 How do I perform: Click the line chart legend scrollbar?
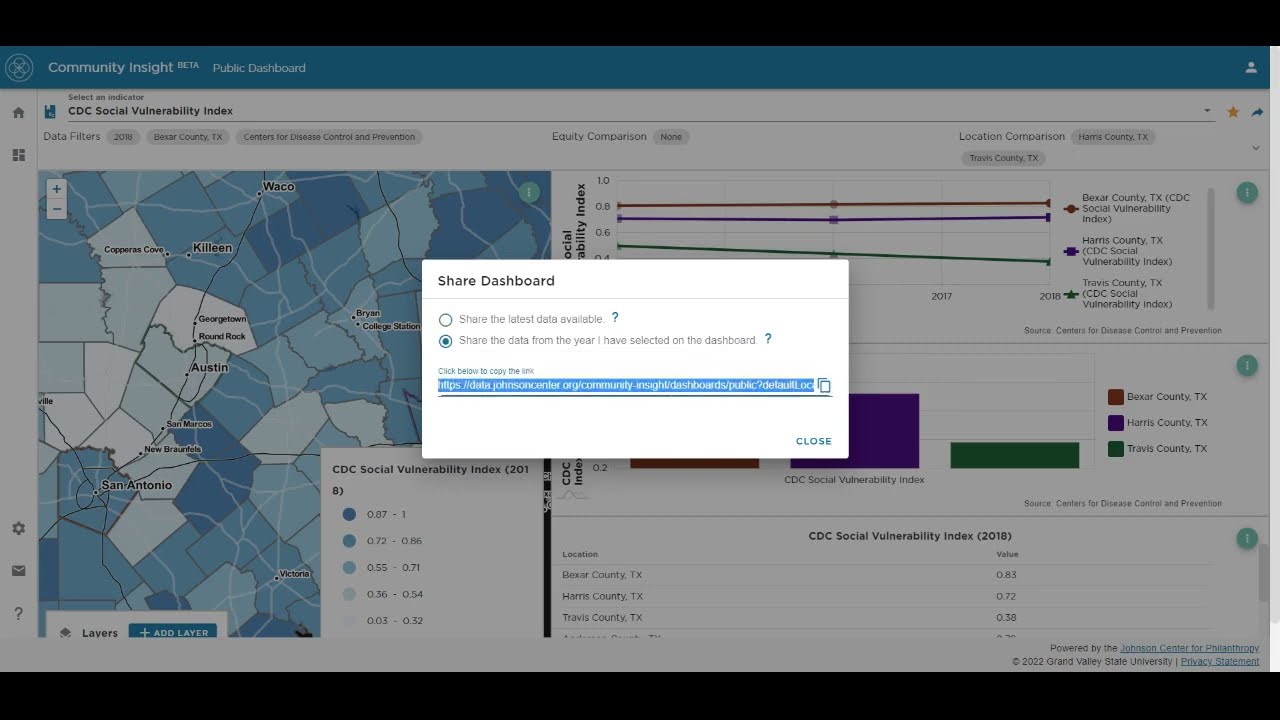[1213, 248]
